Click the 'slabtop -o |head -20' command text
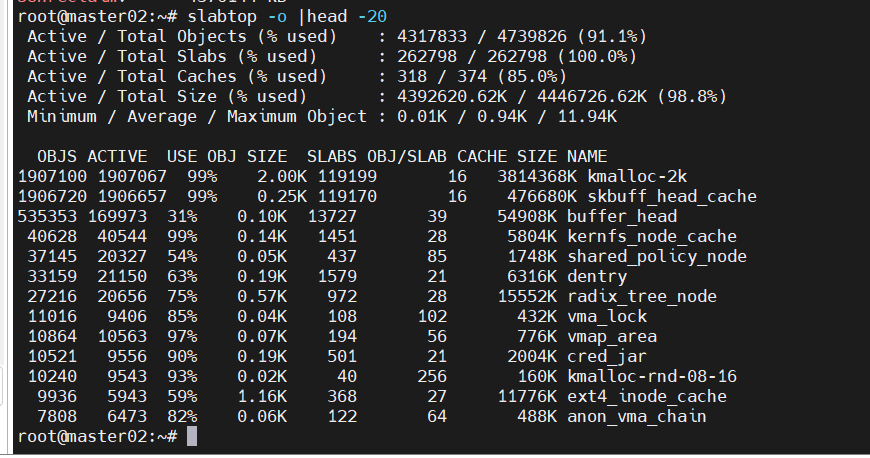The width and height of the screenshot is (870, 458). pos(287,17)
